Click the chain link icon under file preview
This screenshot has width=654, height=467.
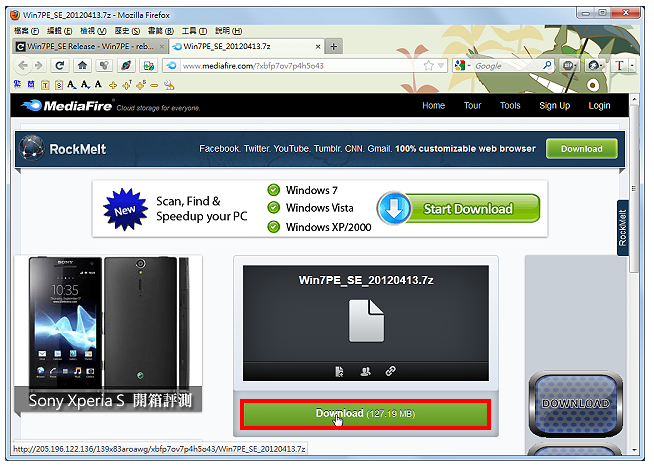pyautogui.click(x=391, y=371)
